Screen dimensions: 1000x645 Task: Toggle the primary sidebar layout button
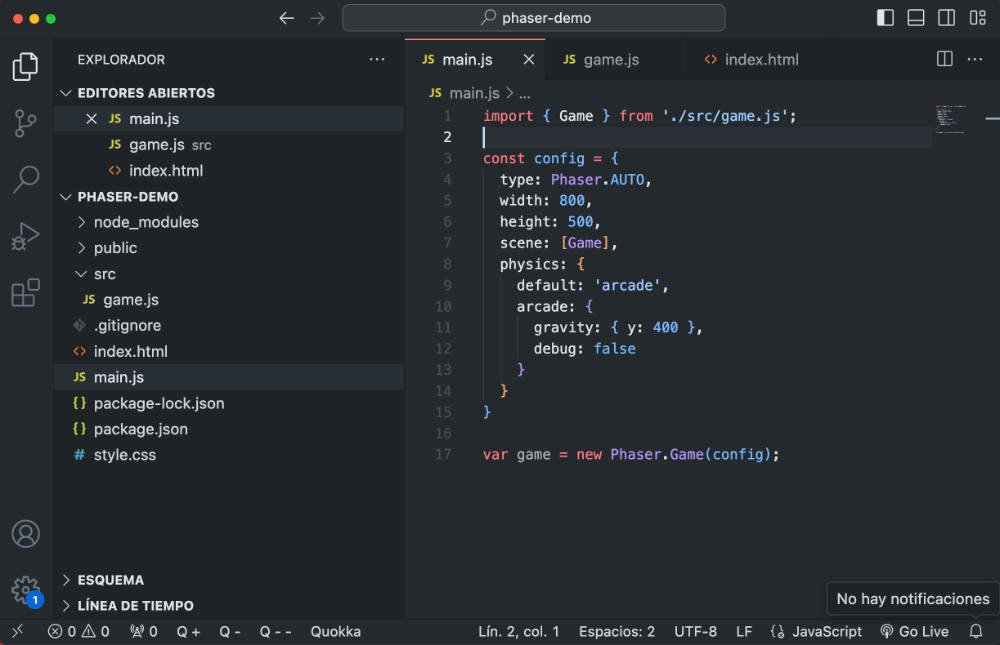(x=885, y=18)
